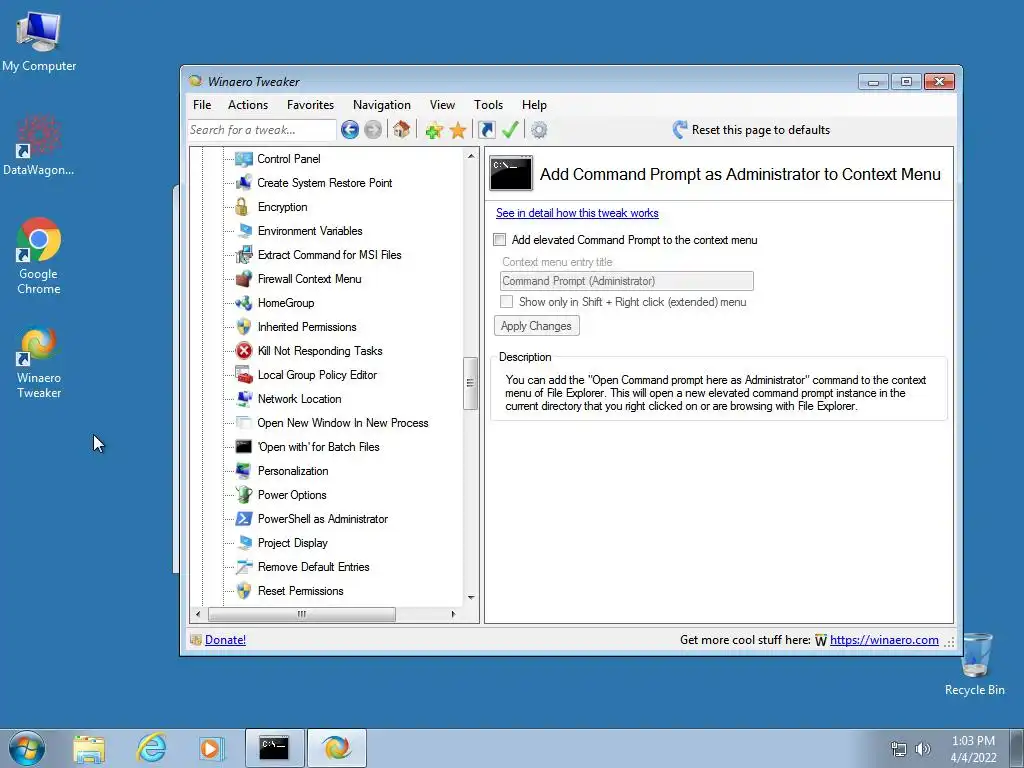Add this page to favorites with plus-star icon
The image size is (1024, 768).
434,130
